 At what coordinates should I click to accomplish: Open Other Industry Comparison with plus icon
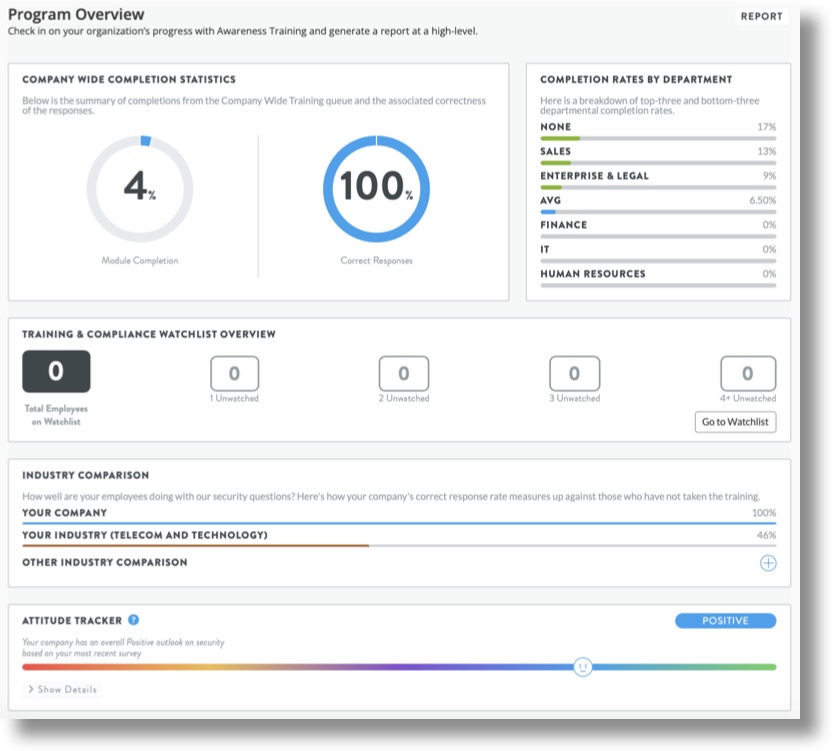tap(767, 563)
